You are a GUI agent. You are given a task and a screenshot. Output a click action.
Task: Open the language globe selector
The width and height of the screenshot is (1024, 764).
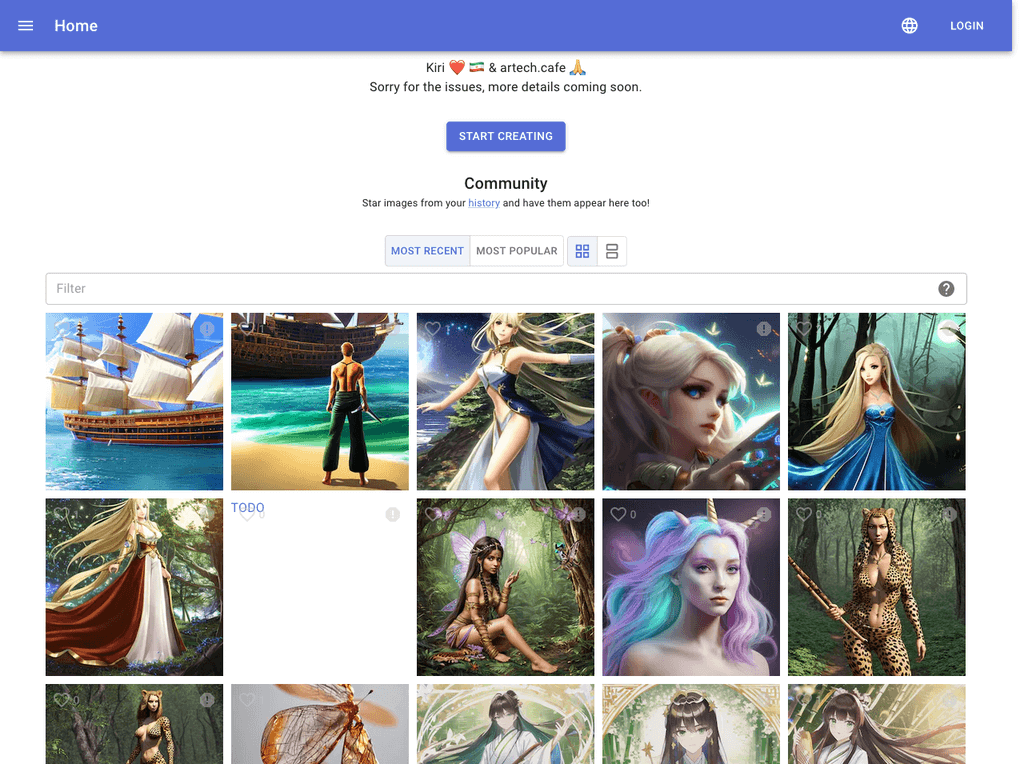[x=909, y=25]
